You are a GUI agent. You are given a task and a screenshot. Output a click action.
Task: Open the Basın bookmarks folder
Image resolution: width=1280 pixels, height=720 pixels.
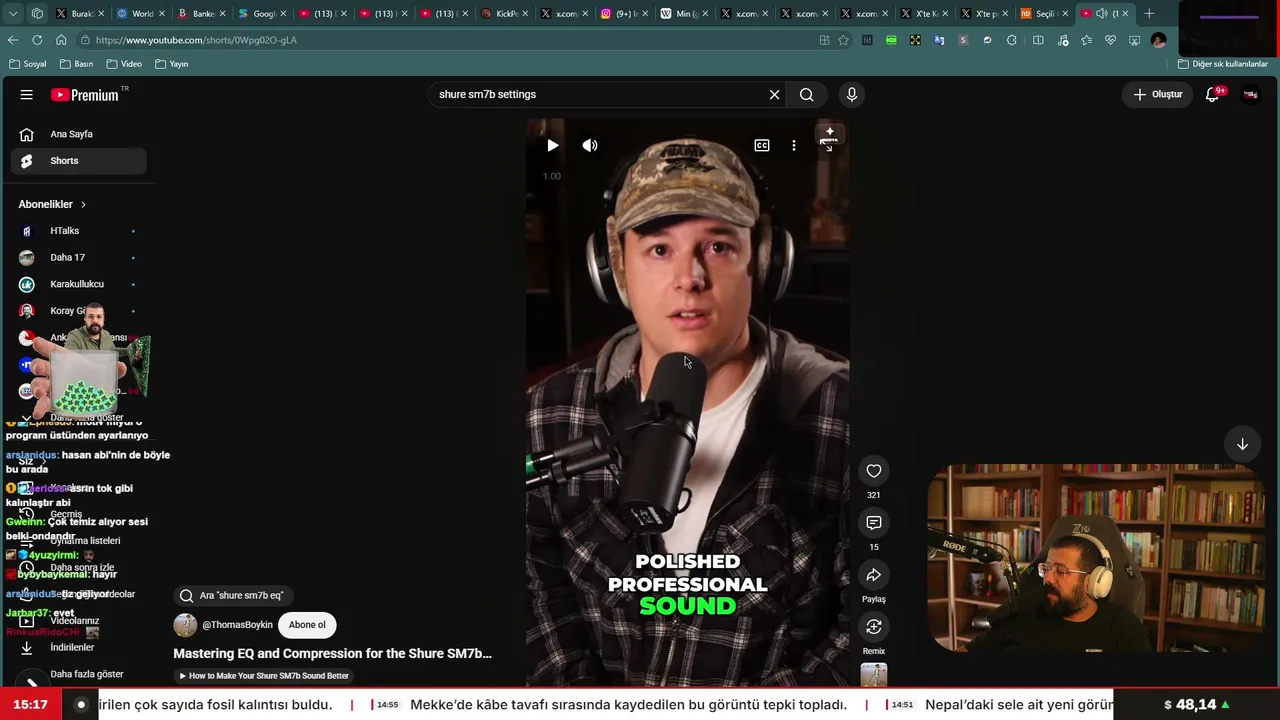pyautogui.click(x=76, y=64)
